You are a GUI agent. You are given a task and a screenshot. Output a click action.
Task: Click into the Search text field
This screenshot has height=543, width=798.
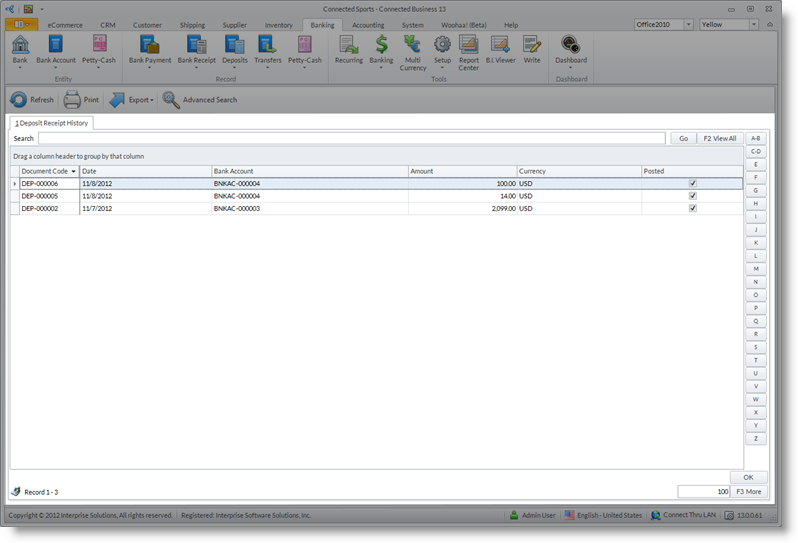pos(351,139)
